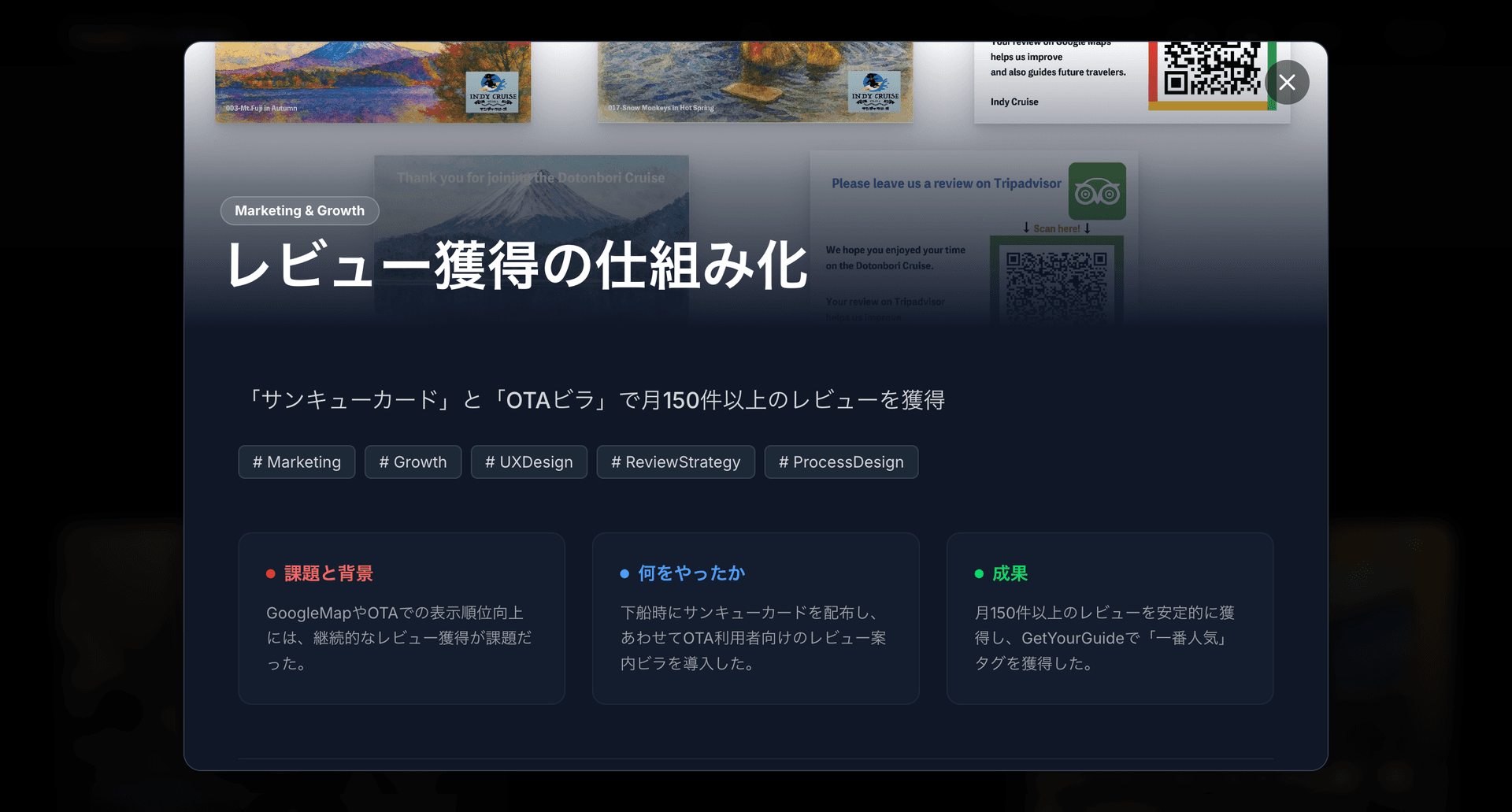Click the 'Indy Cruise' signature on Google Maps card
The height and width of the screenshot is (812, 1512).
pos(1014,102)
